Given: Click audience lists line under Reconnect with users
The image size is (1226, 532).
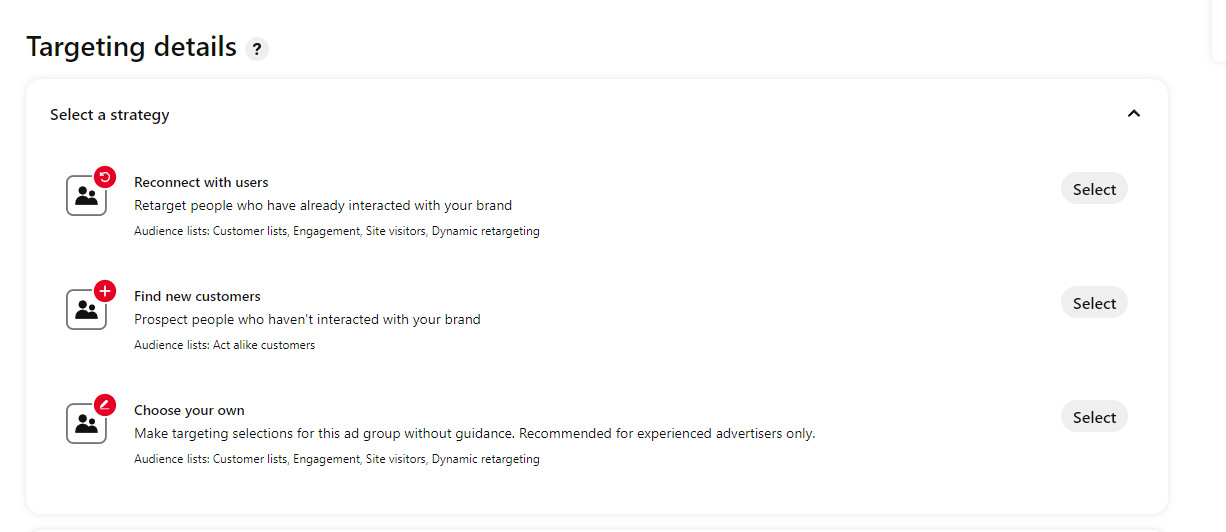Looking at the screenshot, I should click(336, 231).
